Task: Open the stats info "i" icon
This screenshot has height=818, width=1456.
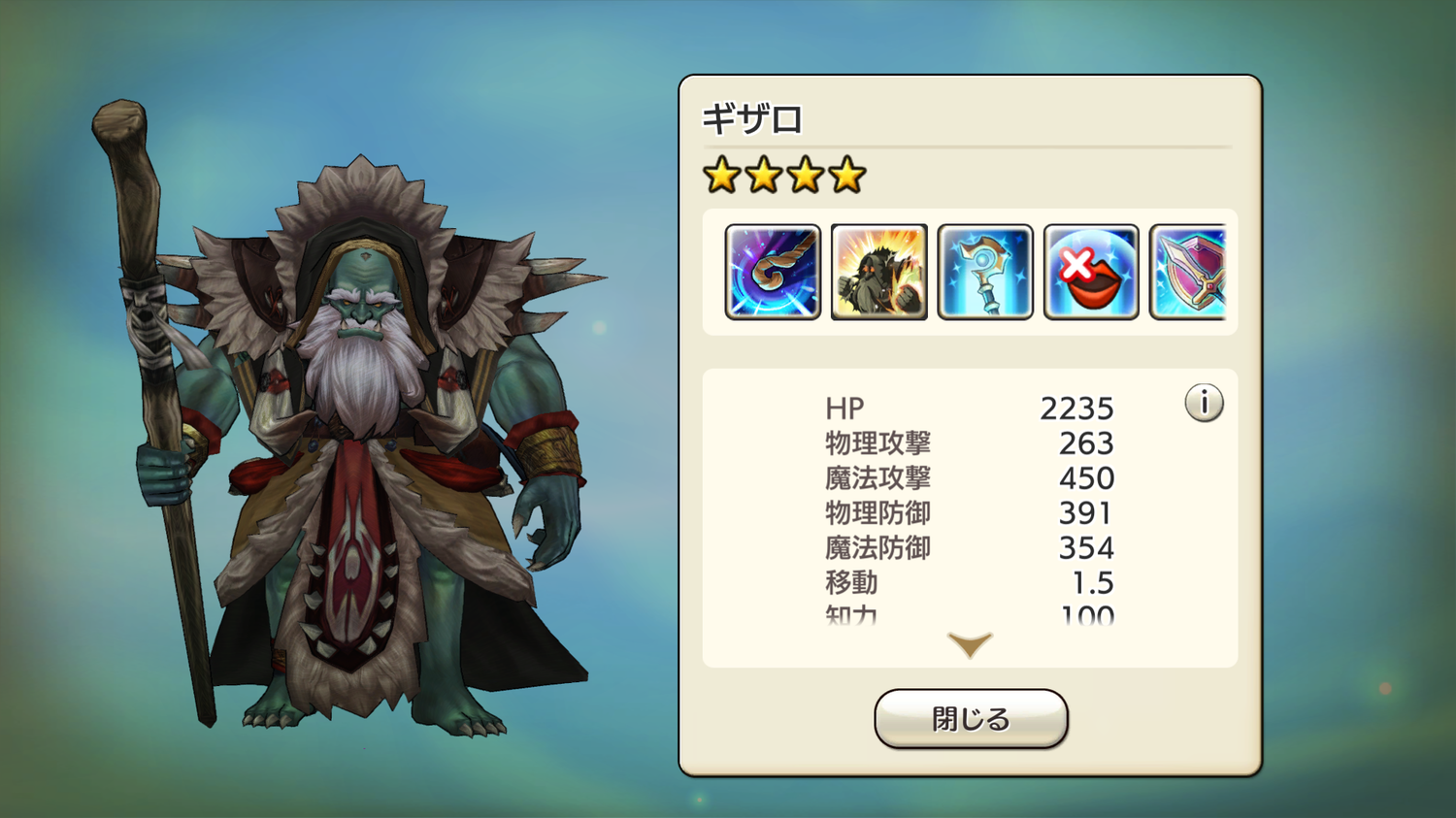Action: click(1204, 403)
